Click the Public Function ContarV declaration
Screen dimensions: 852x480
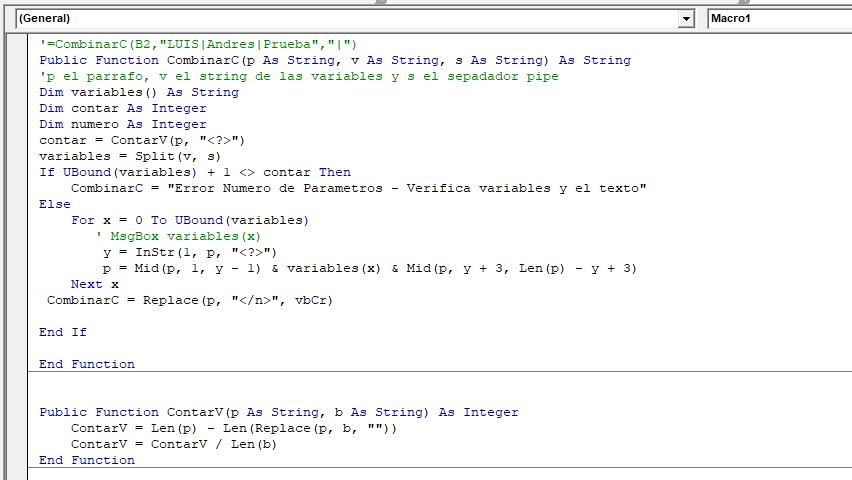coord(279,412)
